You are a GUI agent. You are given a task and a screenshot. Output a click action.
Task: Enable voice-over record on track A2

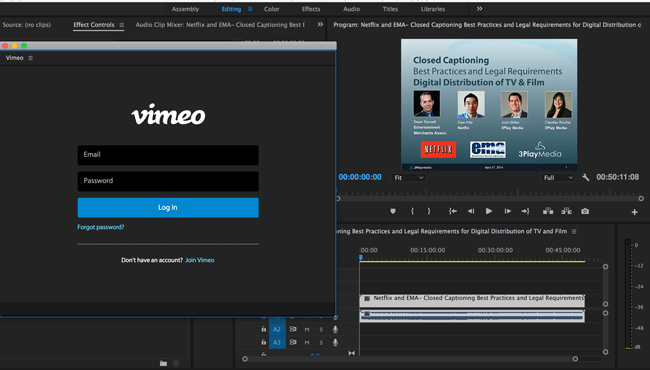coord(335,329)
